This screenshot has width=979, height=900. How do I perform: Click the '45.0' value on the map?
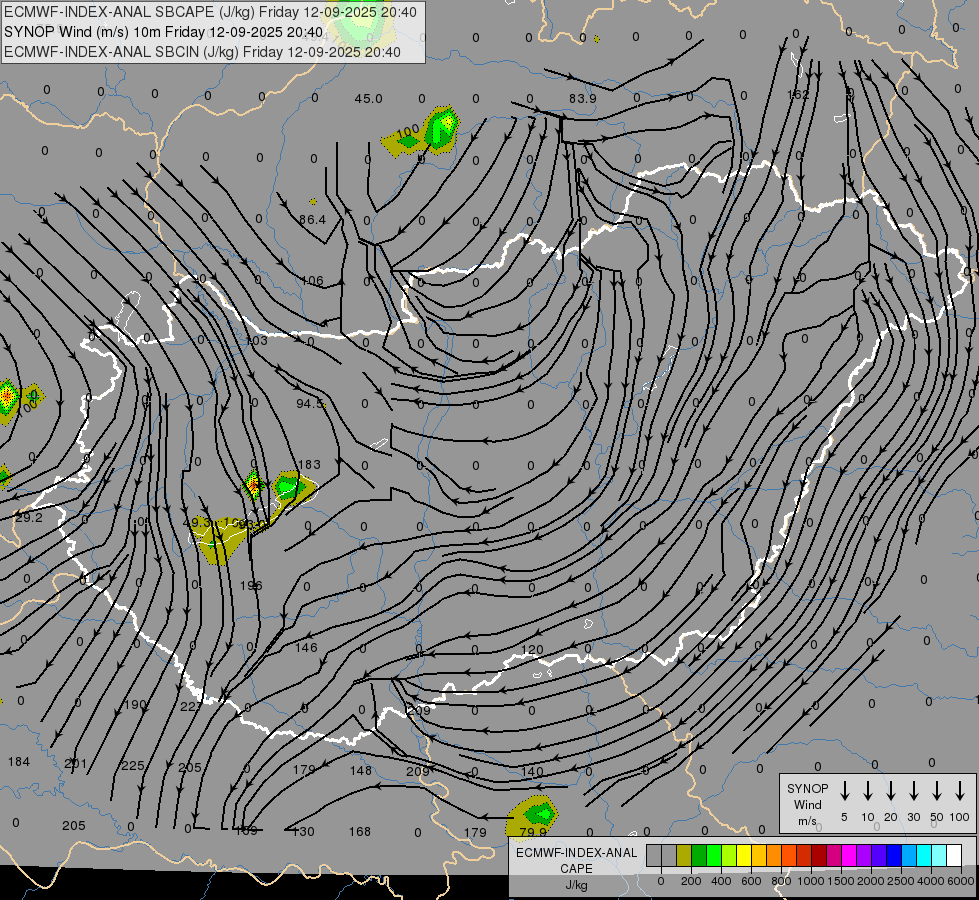368,99
